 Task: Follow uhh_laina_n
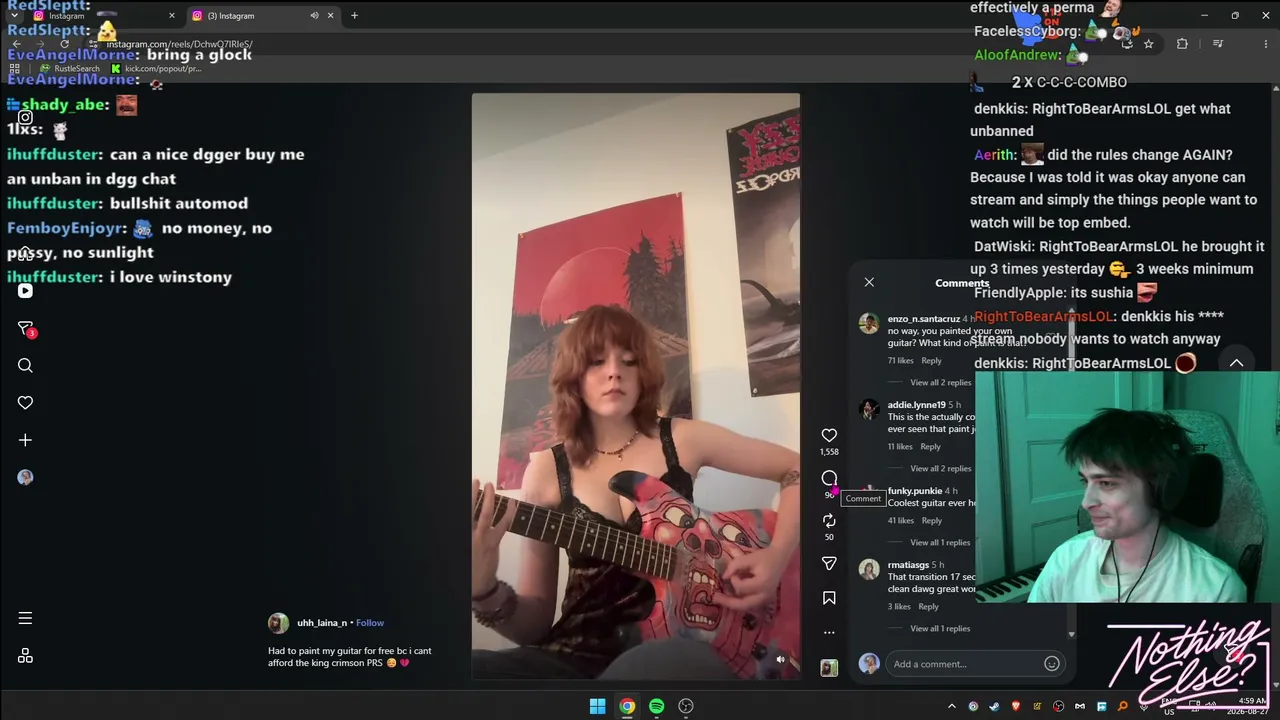370,623
